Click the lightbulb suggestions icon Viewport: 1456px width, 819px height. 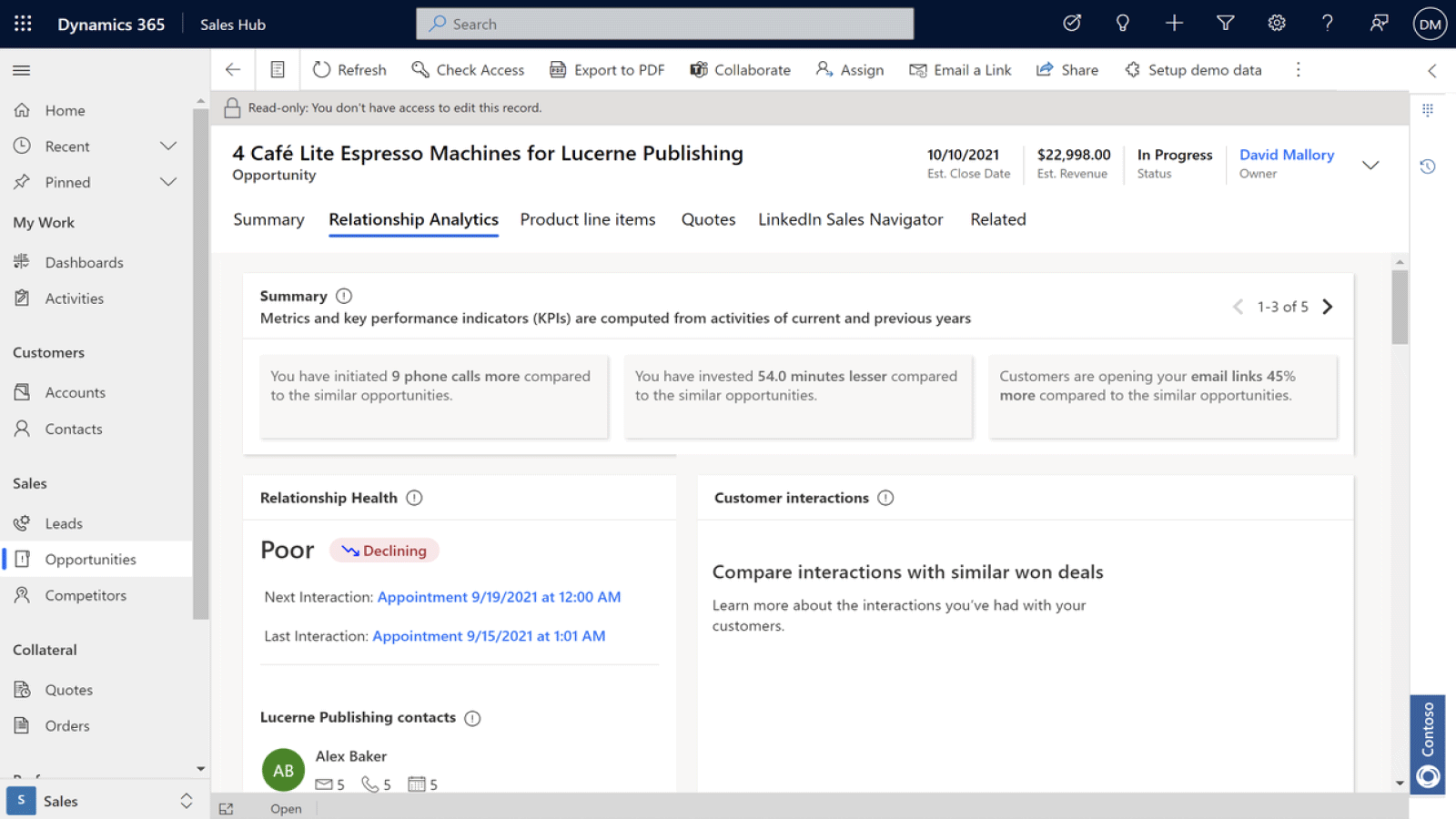[x=1123, y=23]
